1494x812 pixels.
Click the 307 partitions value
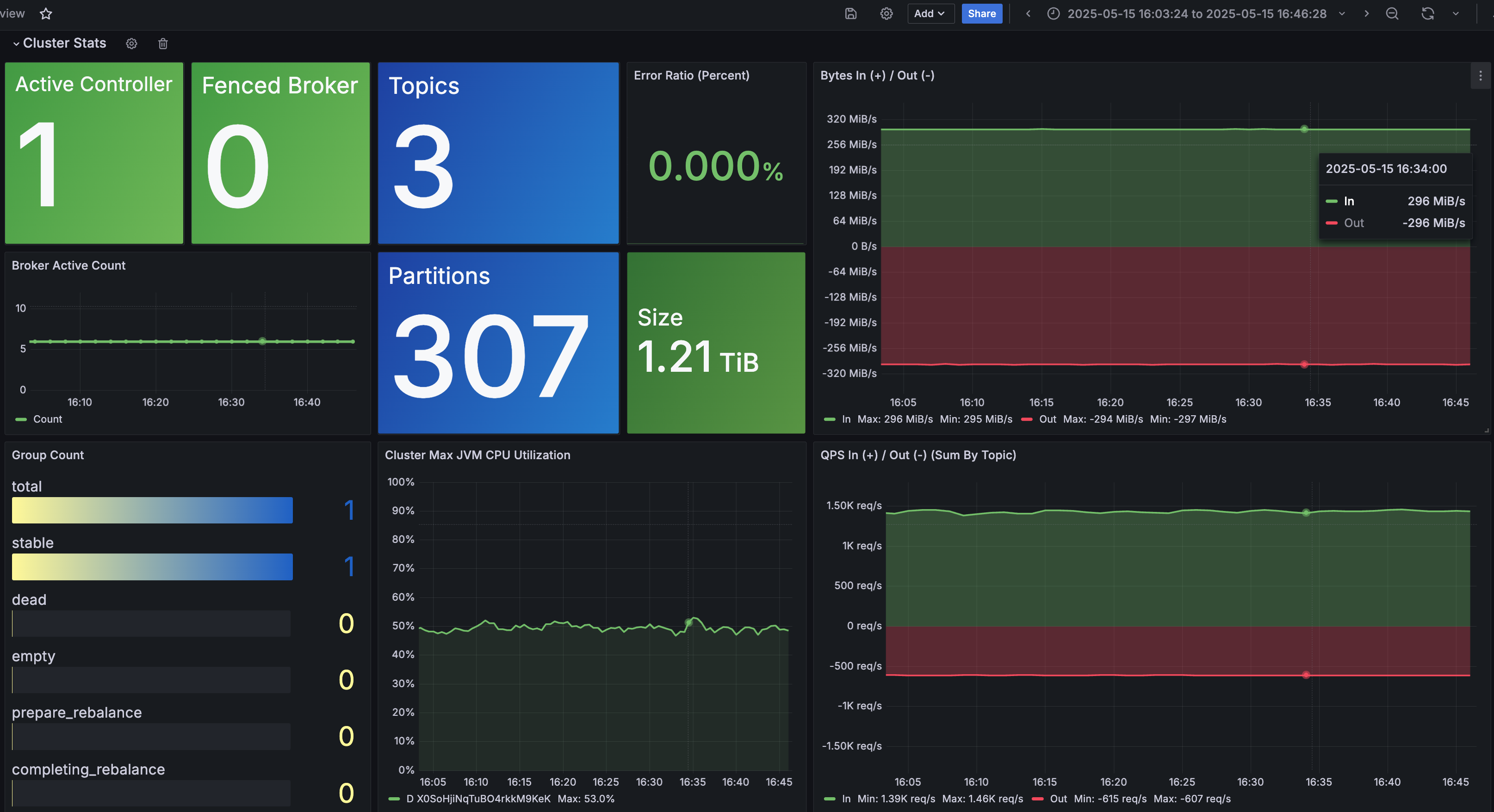tap(490, 356)
